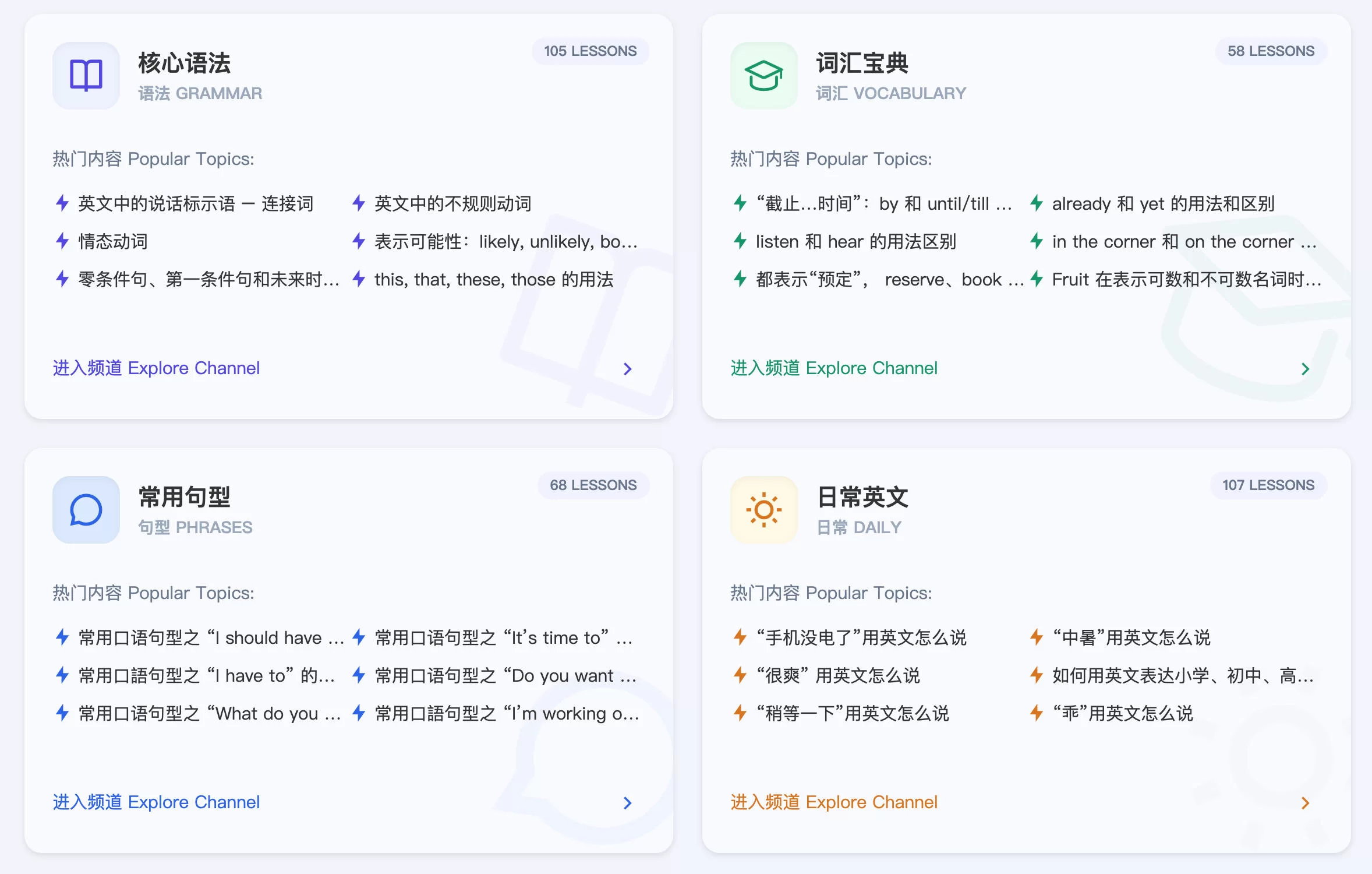The width and height of the screenshot is (1372, 874).
Task: Open topic 常用口语句型之 "What do you"
Action: [210, 714]
